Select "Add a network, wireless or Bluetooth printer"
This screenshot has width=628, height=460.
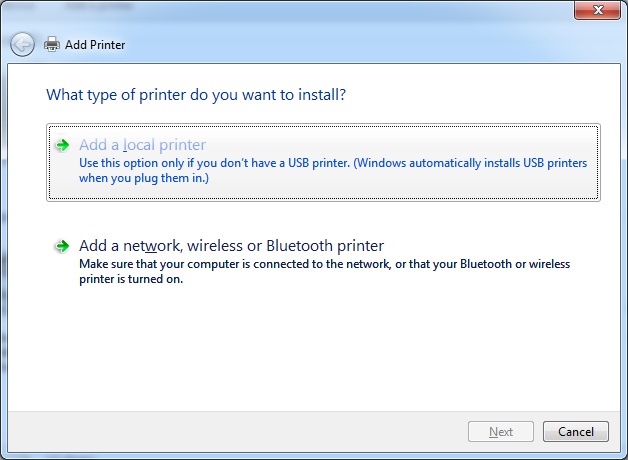pos(231,246)
